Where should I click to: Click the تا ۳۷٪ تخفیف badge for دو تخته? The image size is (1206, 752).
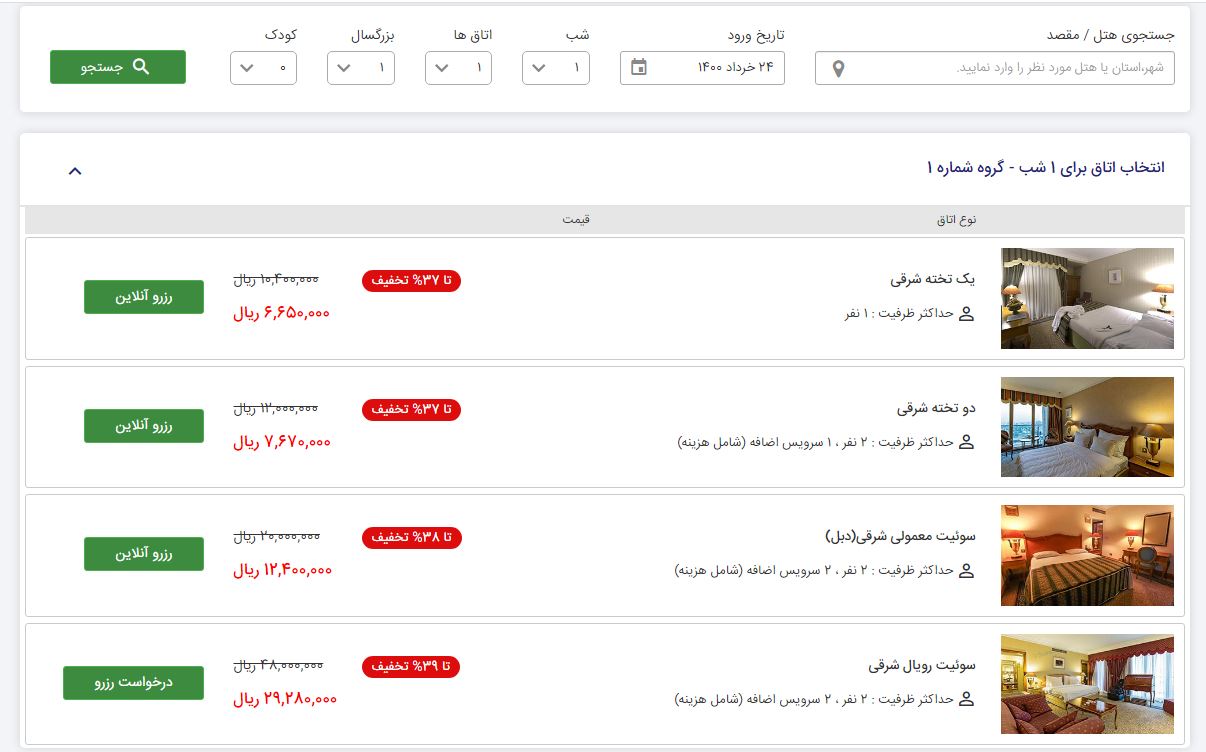click(411, 409)
